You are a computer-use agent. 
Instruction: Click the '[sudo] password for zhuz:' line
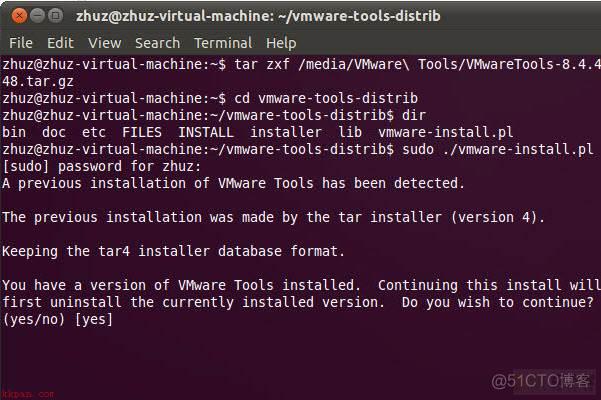[x=102, y=166]
